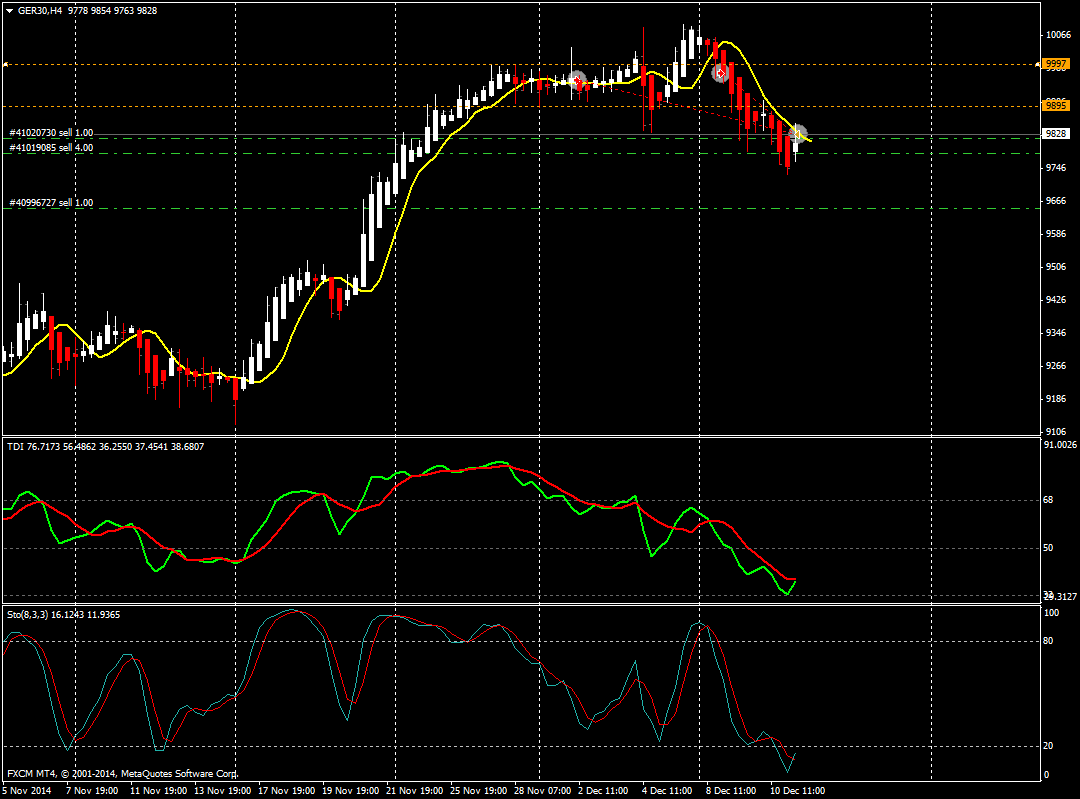Click the 10066 price axis value
The height and width of the screenshot is (799, 1080).
click(x=1058, y=35)
